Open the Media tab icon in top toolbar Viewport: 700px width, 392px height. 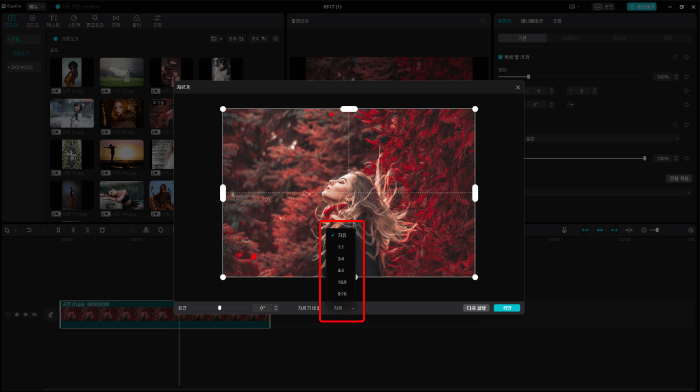pos(12,21)
